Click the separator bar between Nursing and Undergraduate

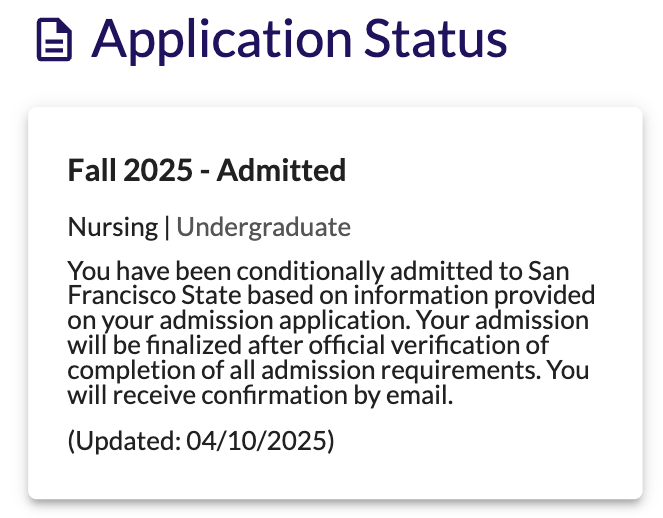tap(167, 228)
